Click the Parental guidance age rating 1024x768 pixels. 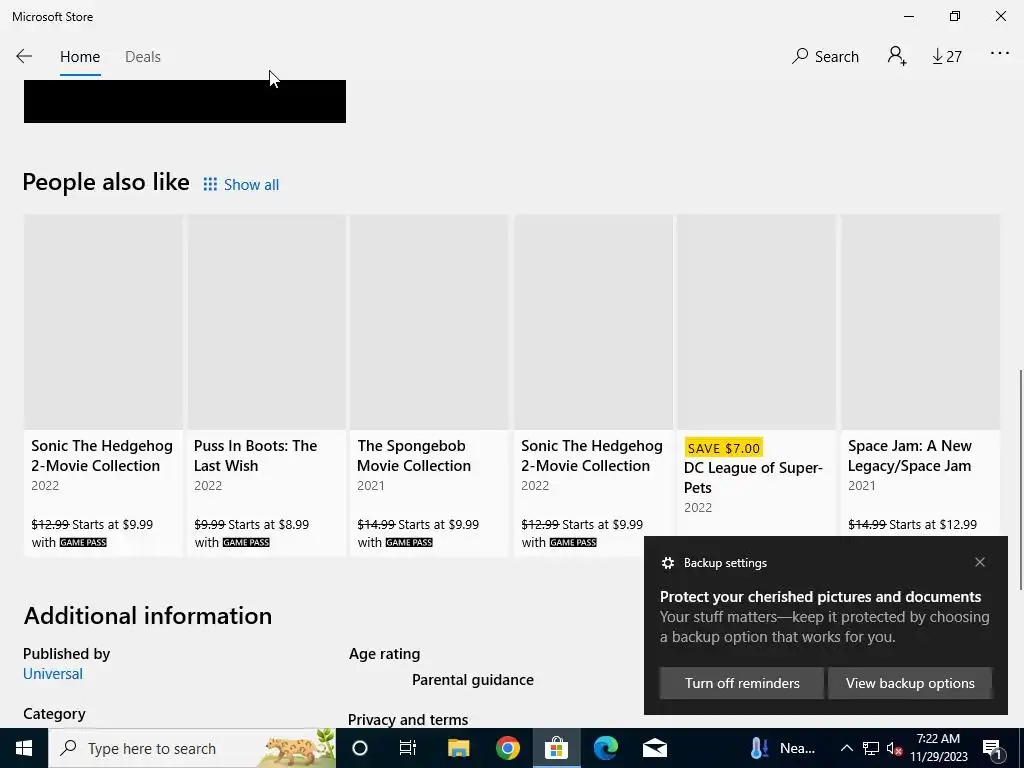pyautogui.click(x=473, y=680)
